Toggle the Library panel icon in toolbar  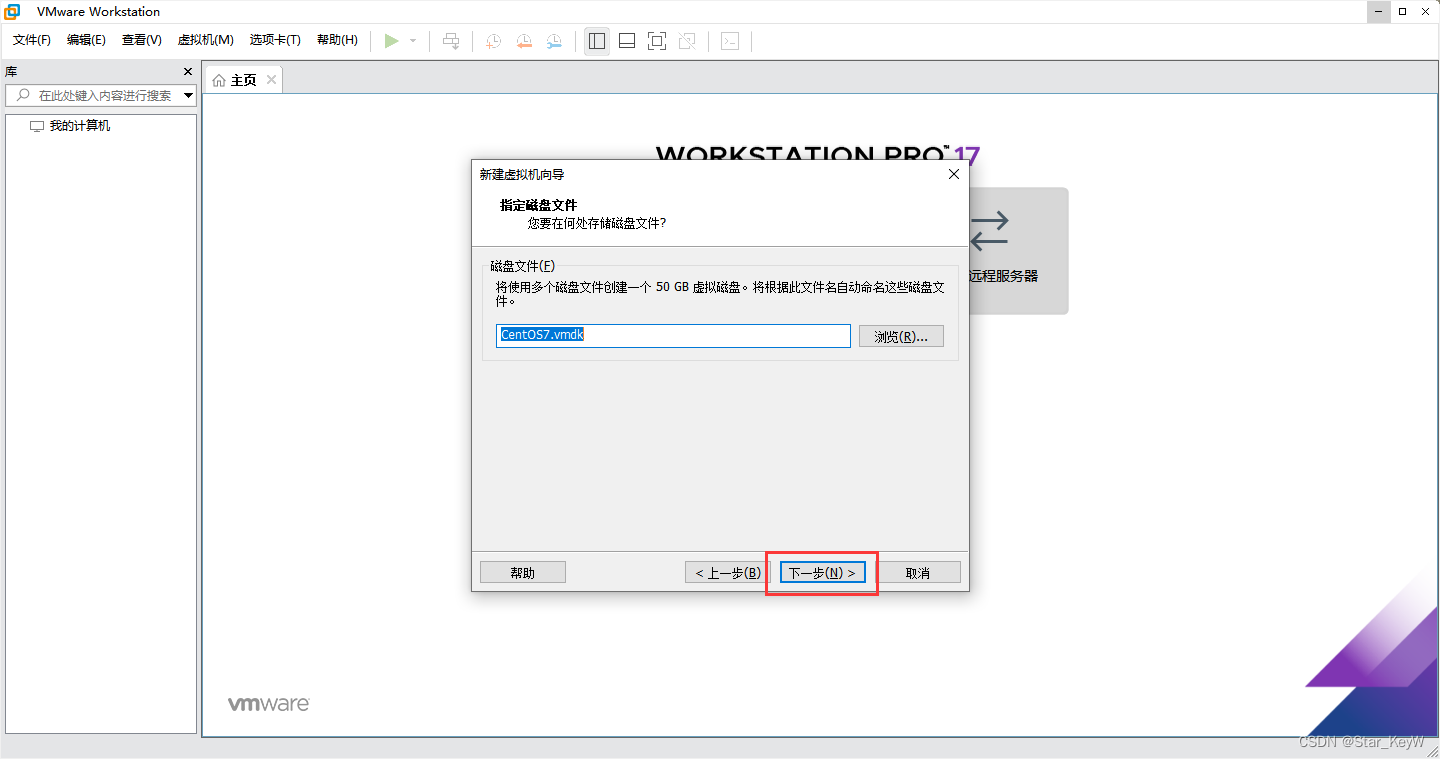(x=596, y=41)
